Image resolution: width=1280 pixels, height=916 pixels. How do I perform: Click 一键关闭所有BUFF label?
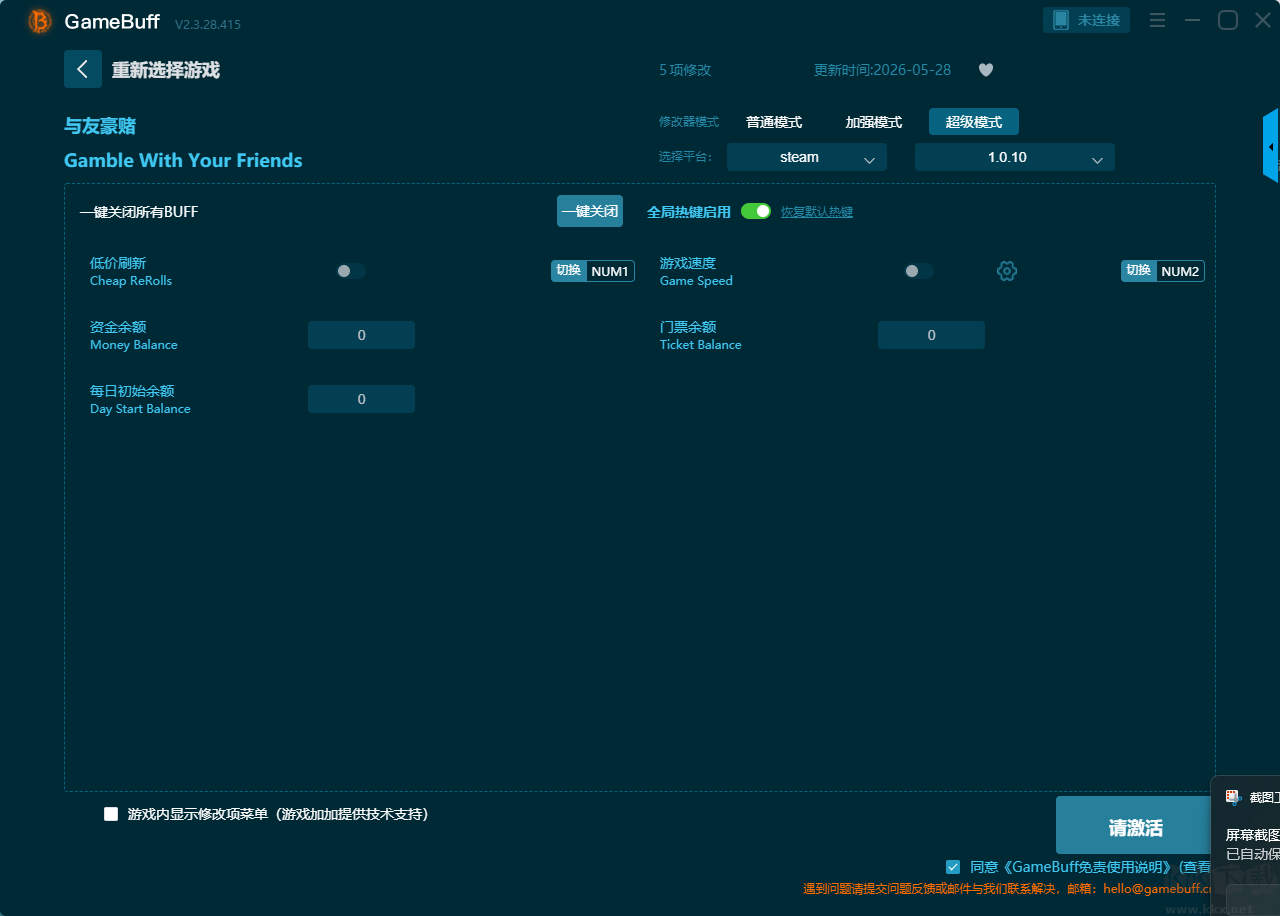click(x=139, y=212)
